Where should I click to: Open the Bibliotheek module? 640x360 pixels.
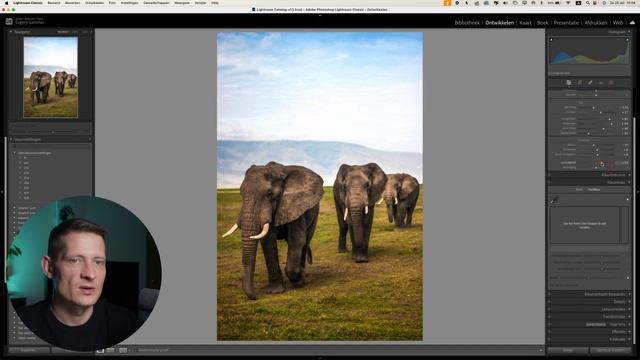(x=467, y=23)
